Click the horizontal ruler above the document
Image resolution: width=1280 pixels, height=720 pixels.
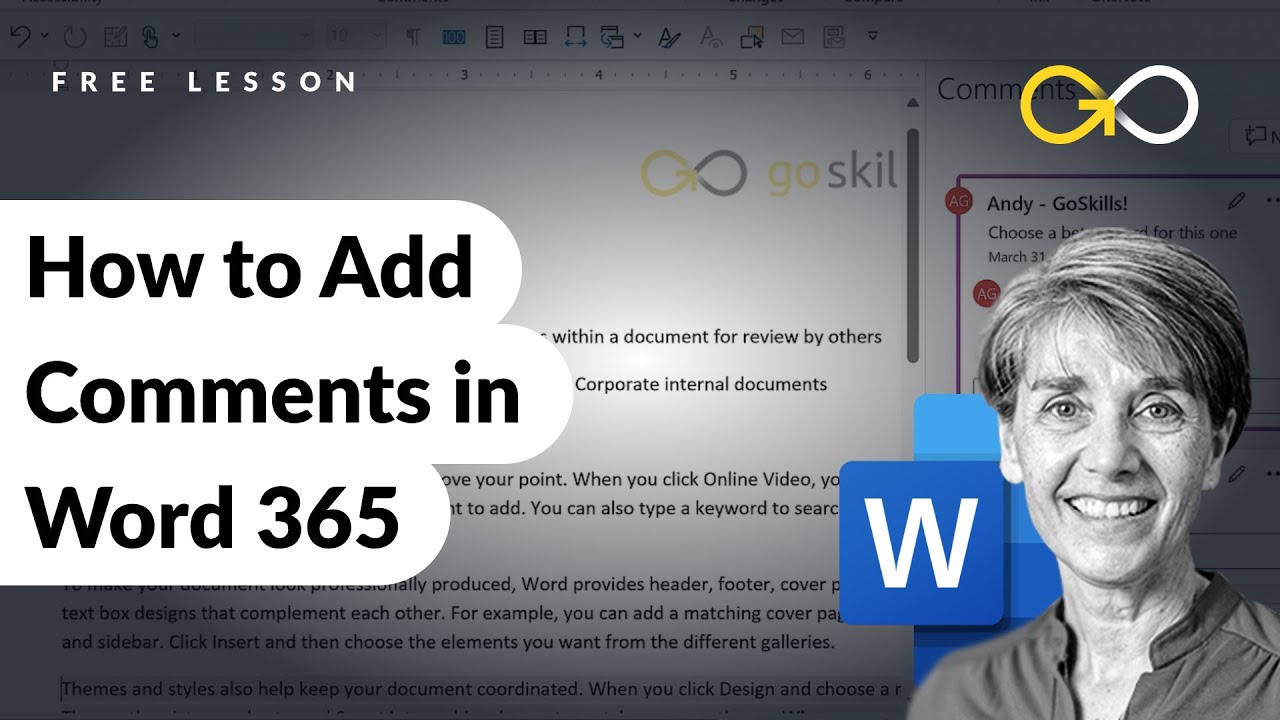point(462,75)
